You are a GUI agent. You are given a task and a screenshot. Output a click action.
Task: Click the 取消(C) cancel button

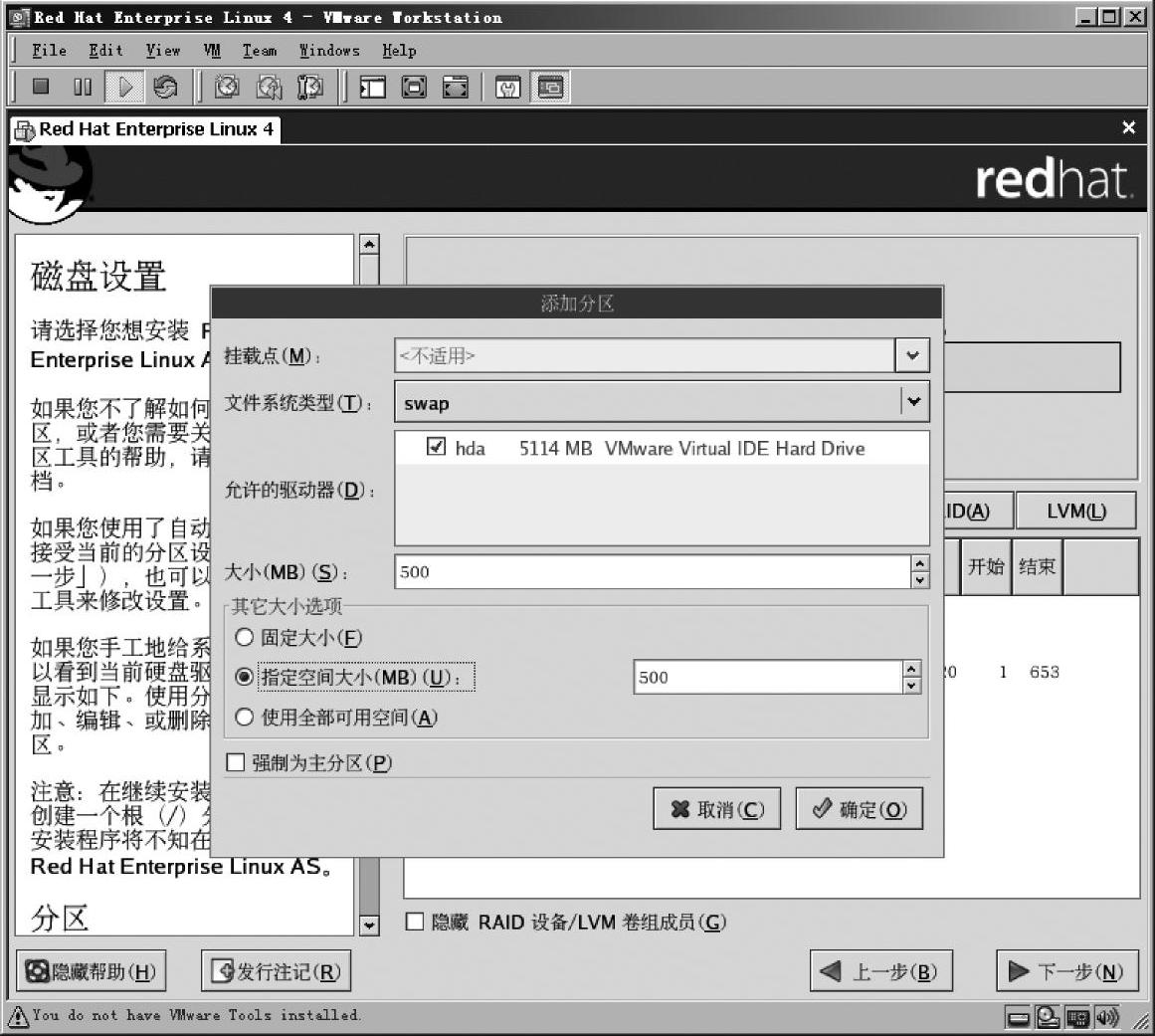(716, 809)
